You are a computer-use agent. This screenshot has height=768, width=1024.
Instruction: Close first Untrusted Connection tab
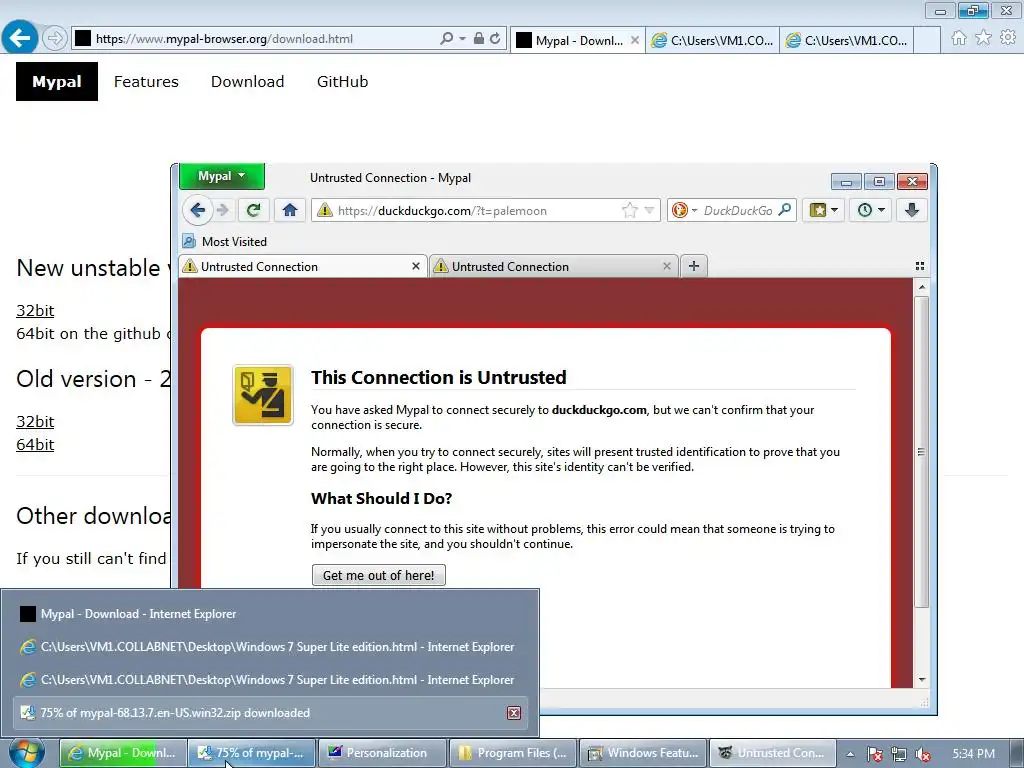pos(416,266)
